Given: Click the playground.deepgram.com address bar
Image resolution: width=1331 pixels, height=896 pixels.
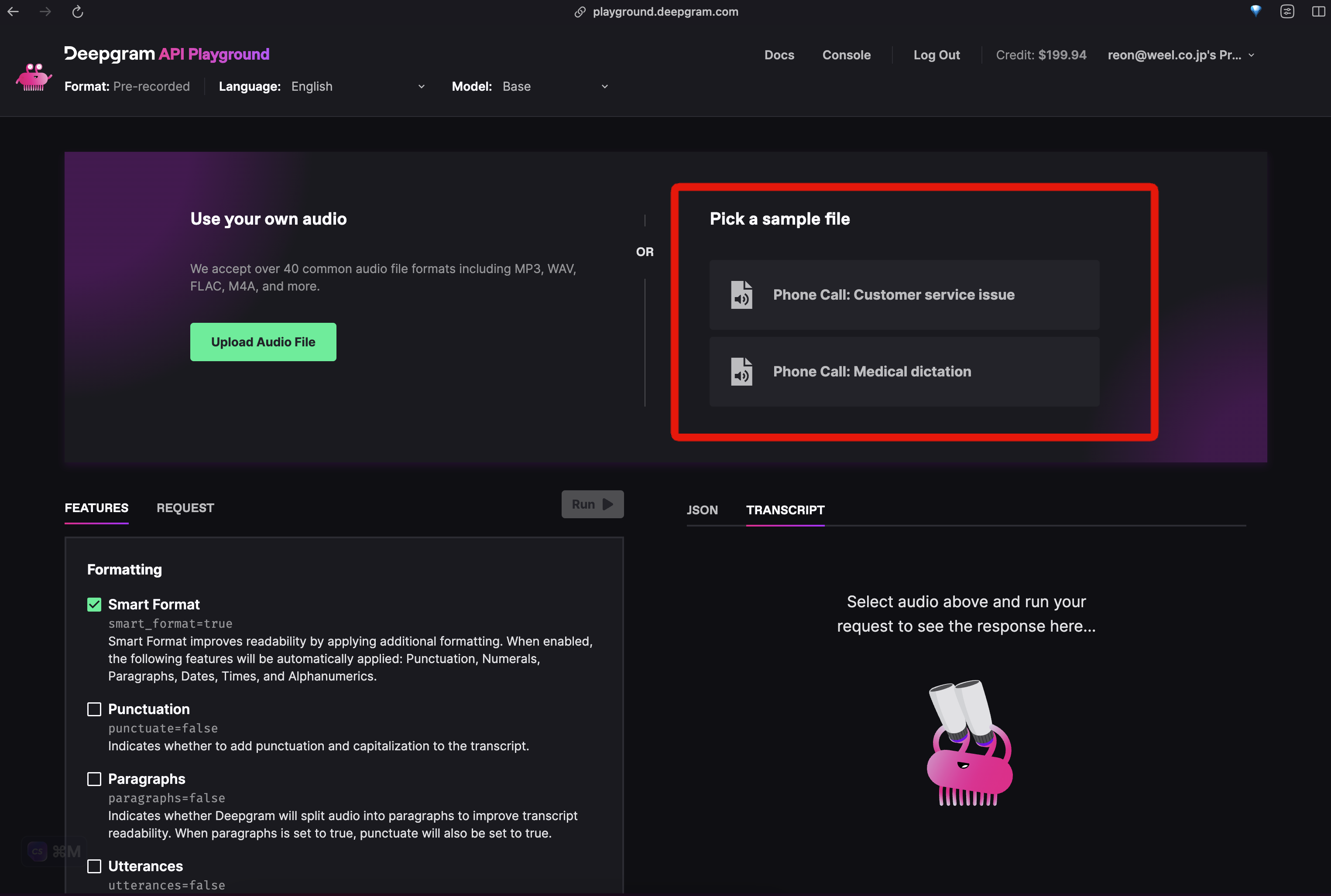Looking at the screenshot, I should click(665, 12).
